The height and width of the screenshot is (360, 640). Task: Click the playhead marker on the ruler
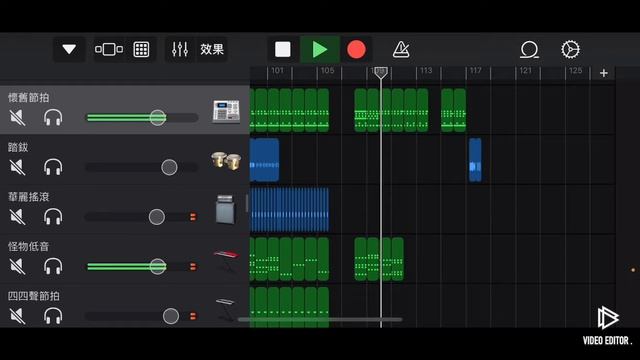tap(381, 73)
